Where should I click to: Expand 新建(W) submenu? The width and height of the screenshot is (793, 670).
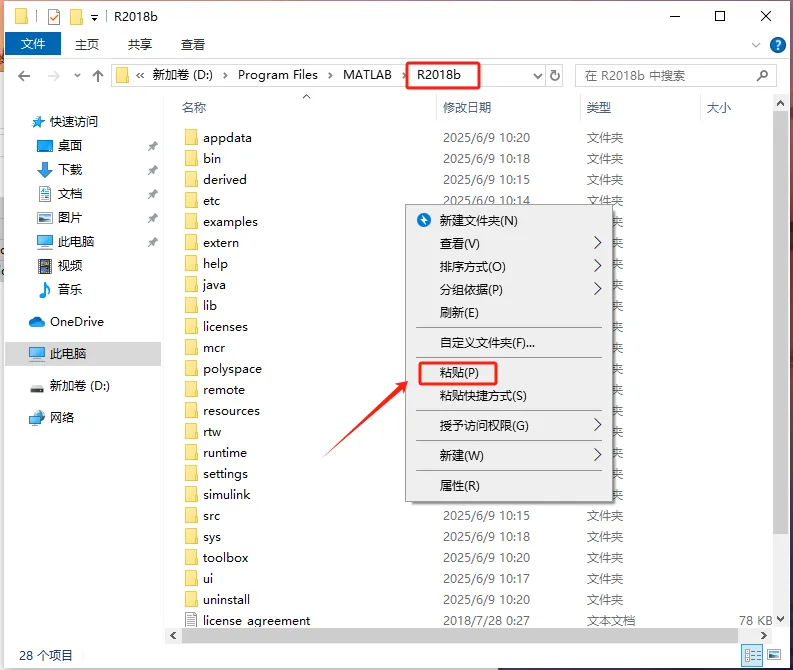click(x=598, y=455)
